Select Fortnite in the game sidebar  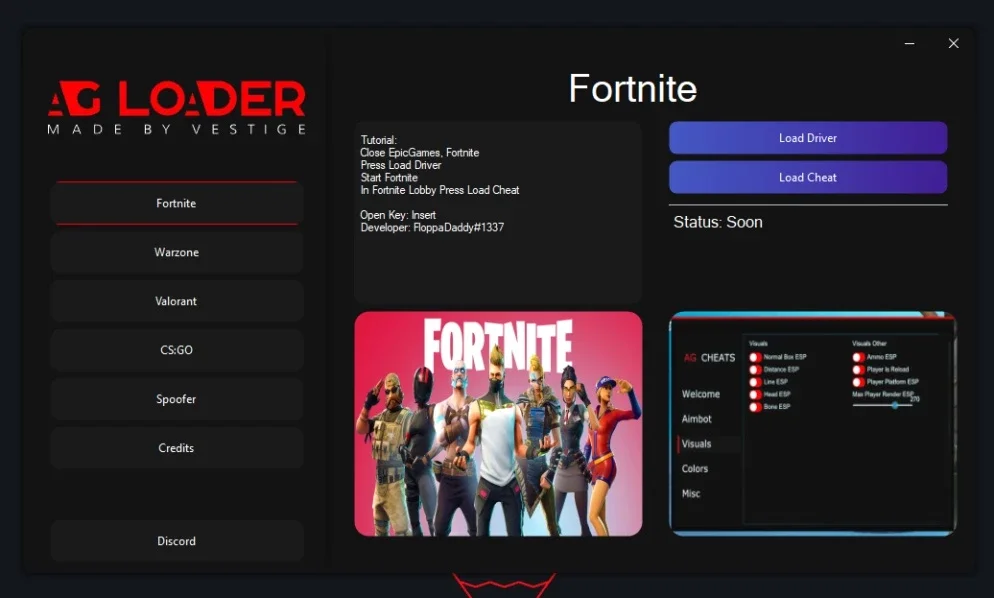(176, 204)
